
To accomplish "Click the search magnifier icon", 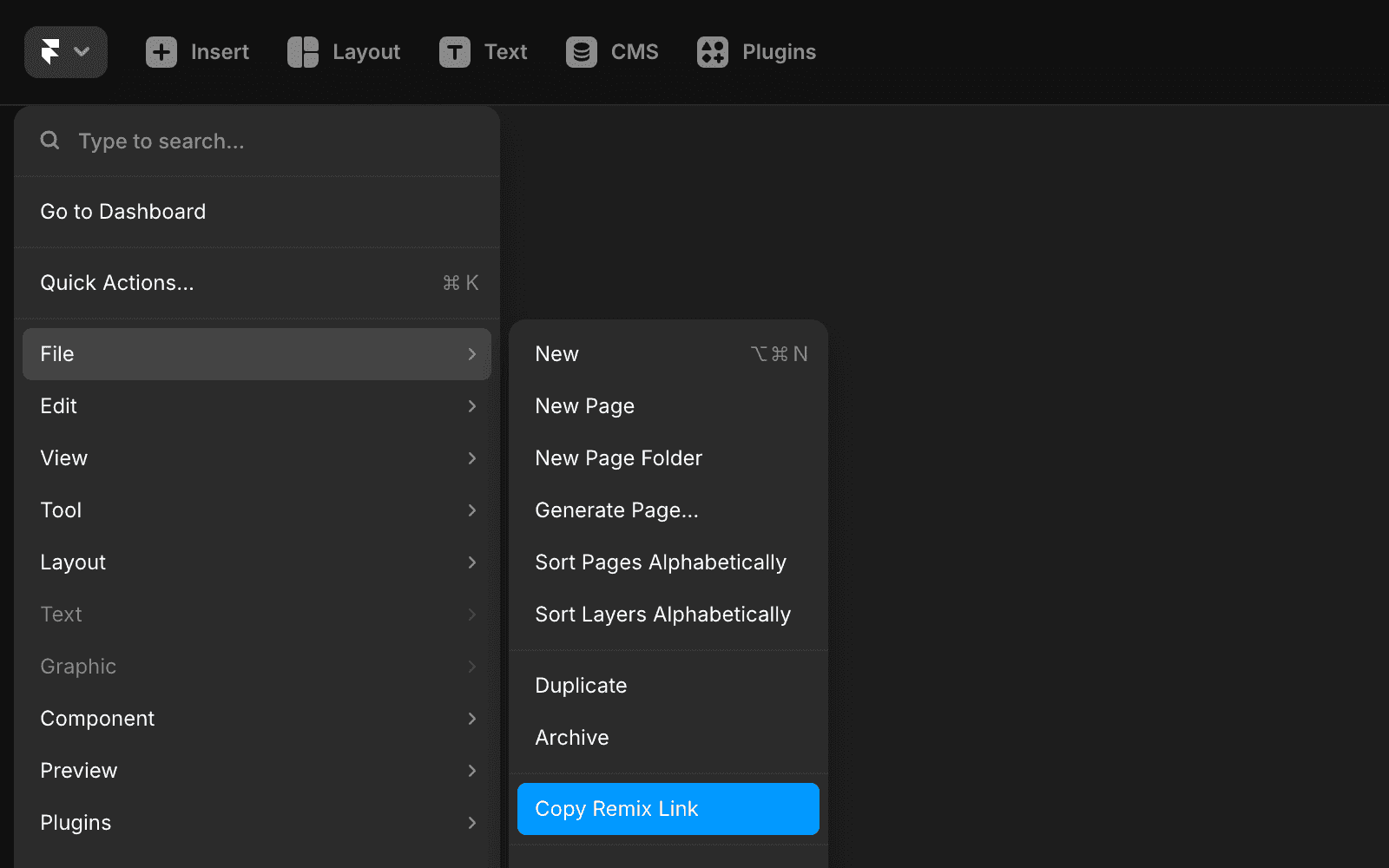I will pyautogui.click(x=50, y=141).
